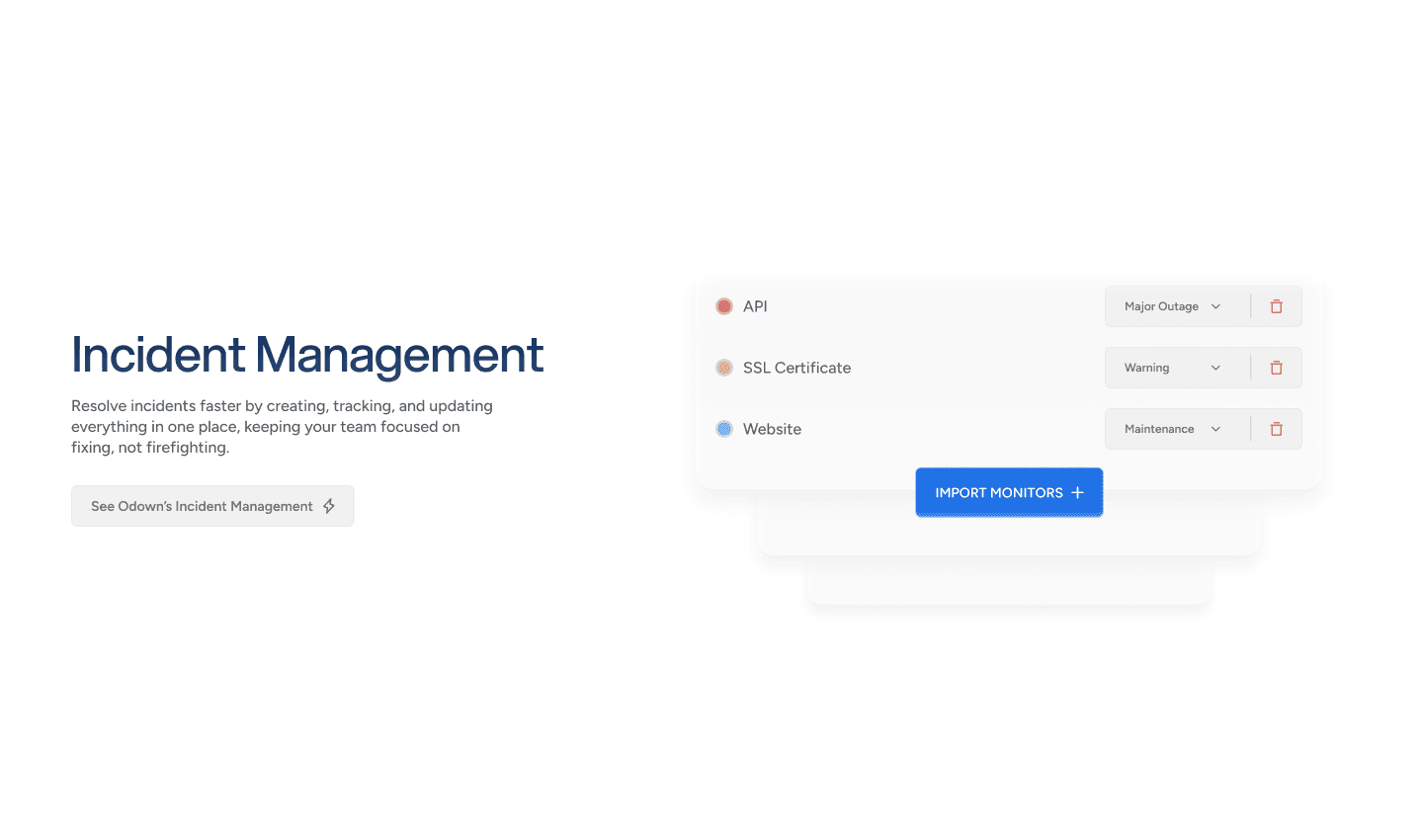The image size is (1423, 840).
Task: Click the lightning bolt icon on the See Odown's button
Action: tap(329, 506)
